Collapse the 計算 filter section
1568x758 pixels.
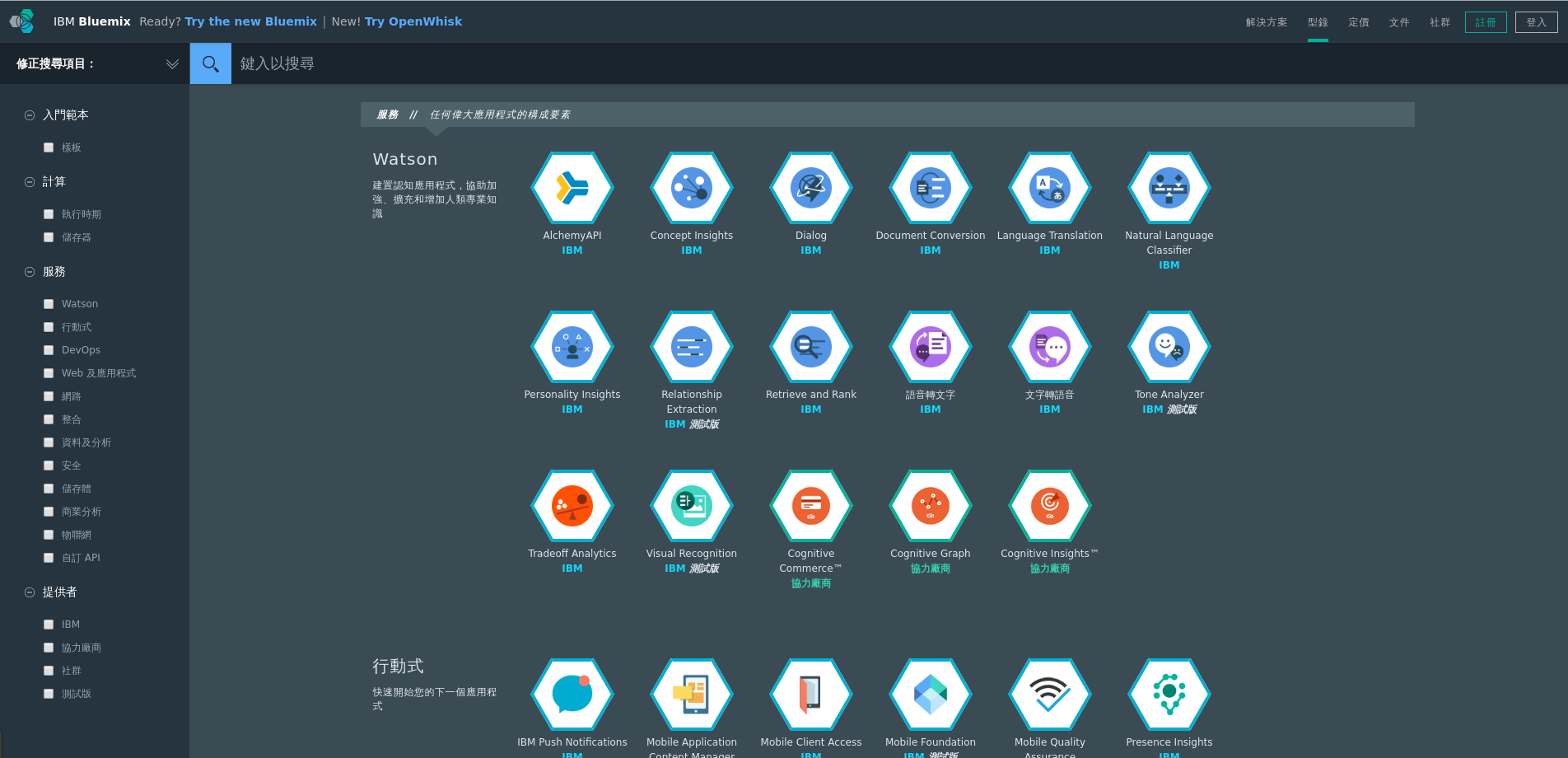[x=30, y=182]
